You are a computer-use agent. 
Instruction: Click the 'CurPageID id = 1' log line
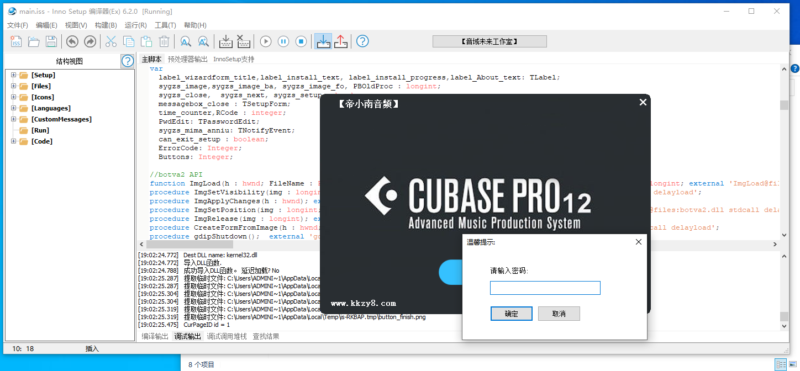click(x=207, y=325)
